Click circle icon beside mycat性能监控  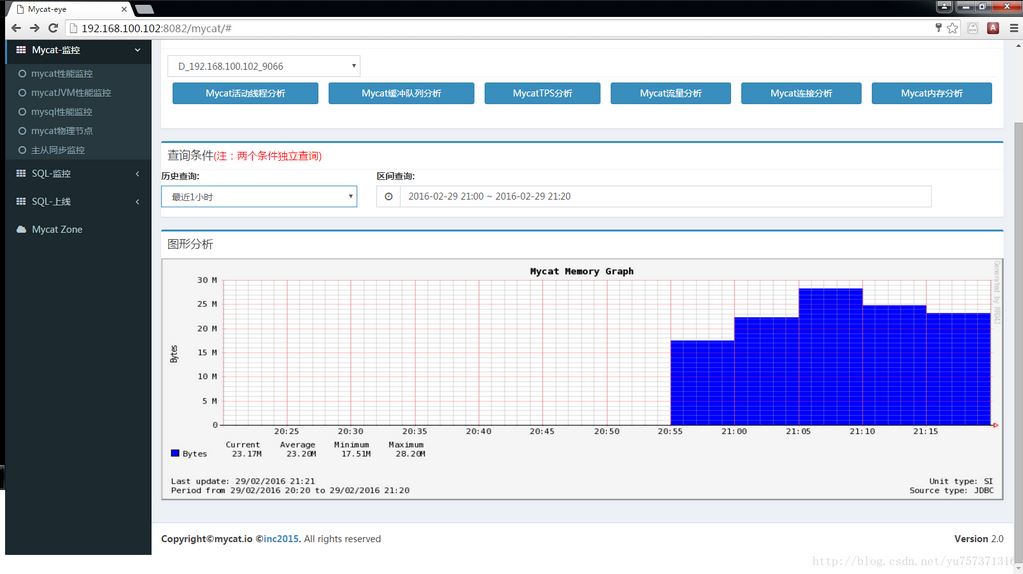pos(22,74)
